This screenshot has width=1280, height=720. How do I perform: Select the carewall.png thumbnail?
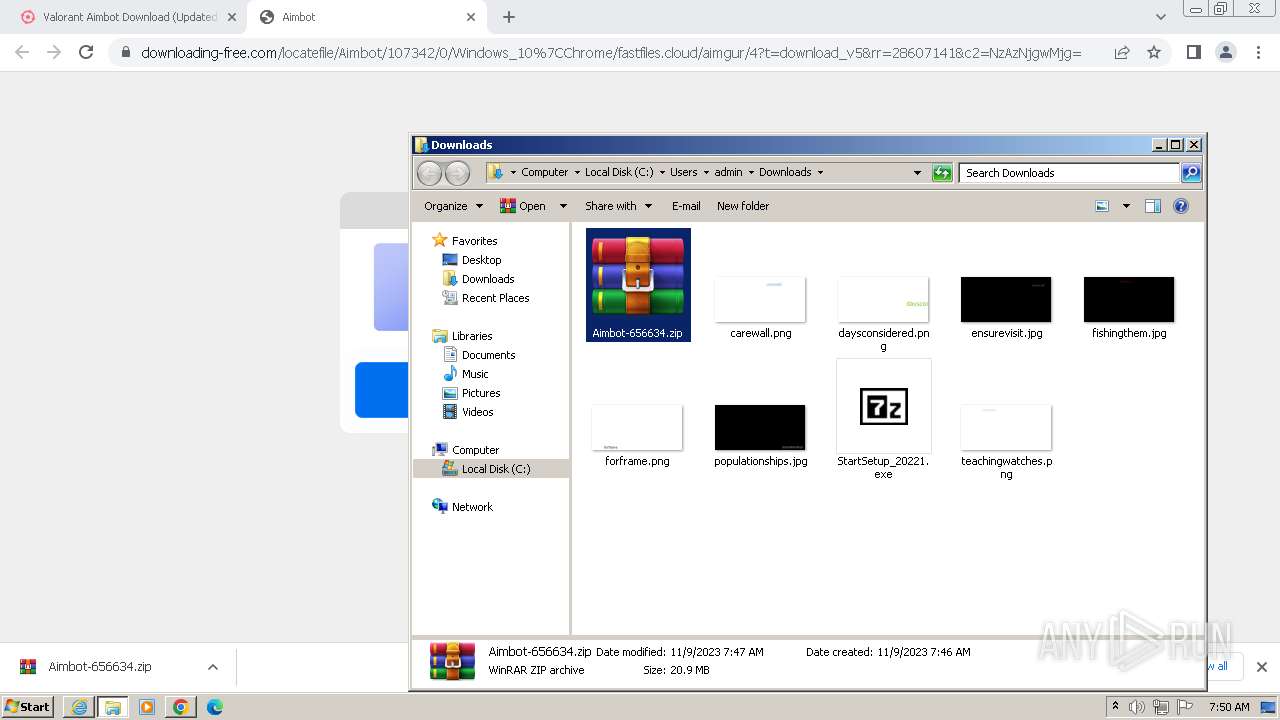[x=760, y=299]
